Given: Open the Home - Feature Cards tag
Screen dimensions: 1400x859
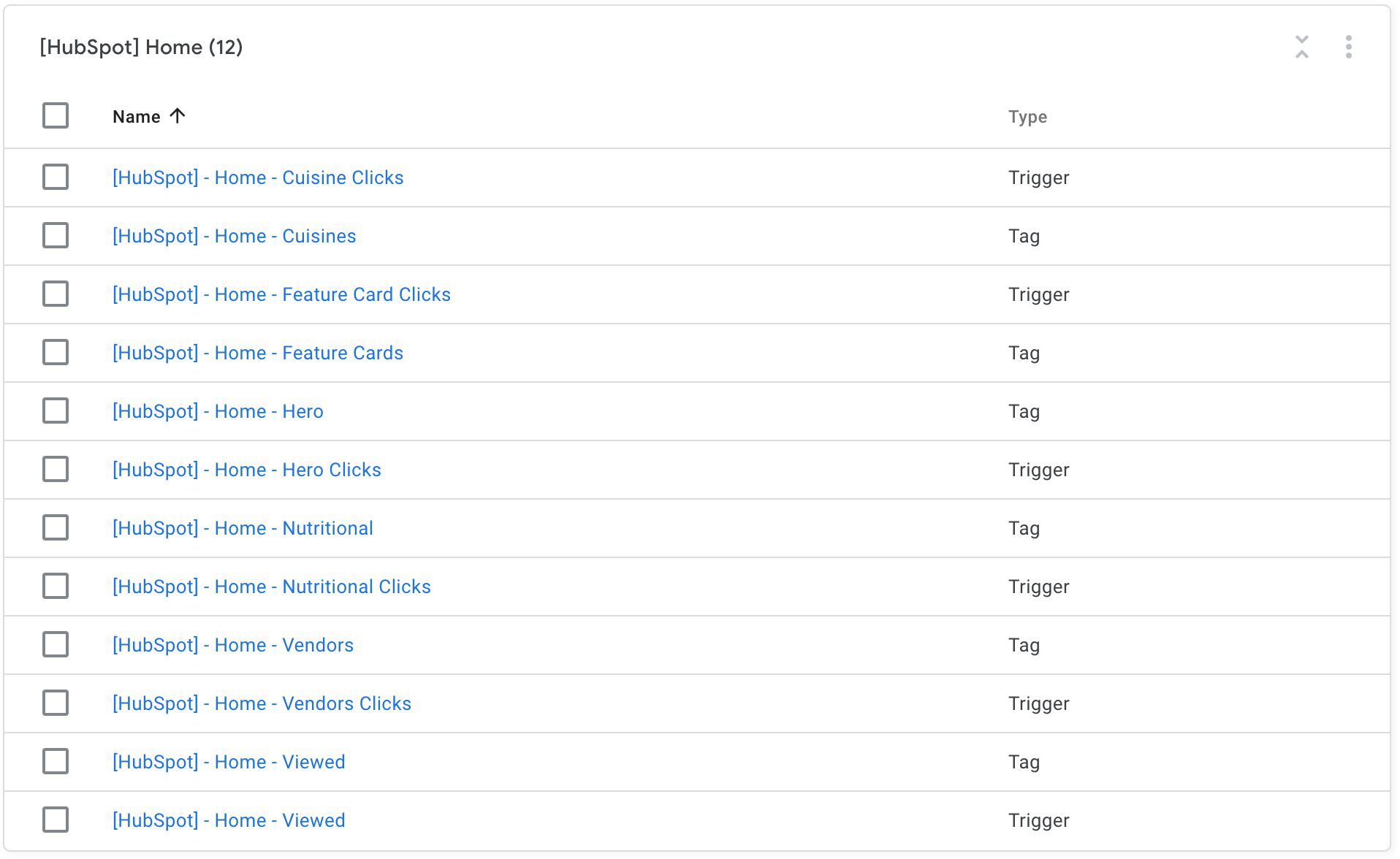Looking at the screenshot, I should coord(257,353).
